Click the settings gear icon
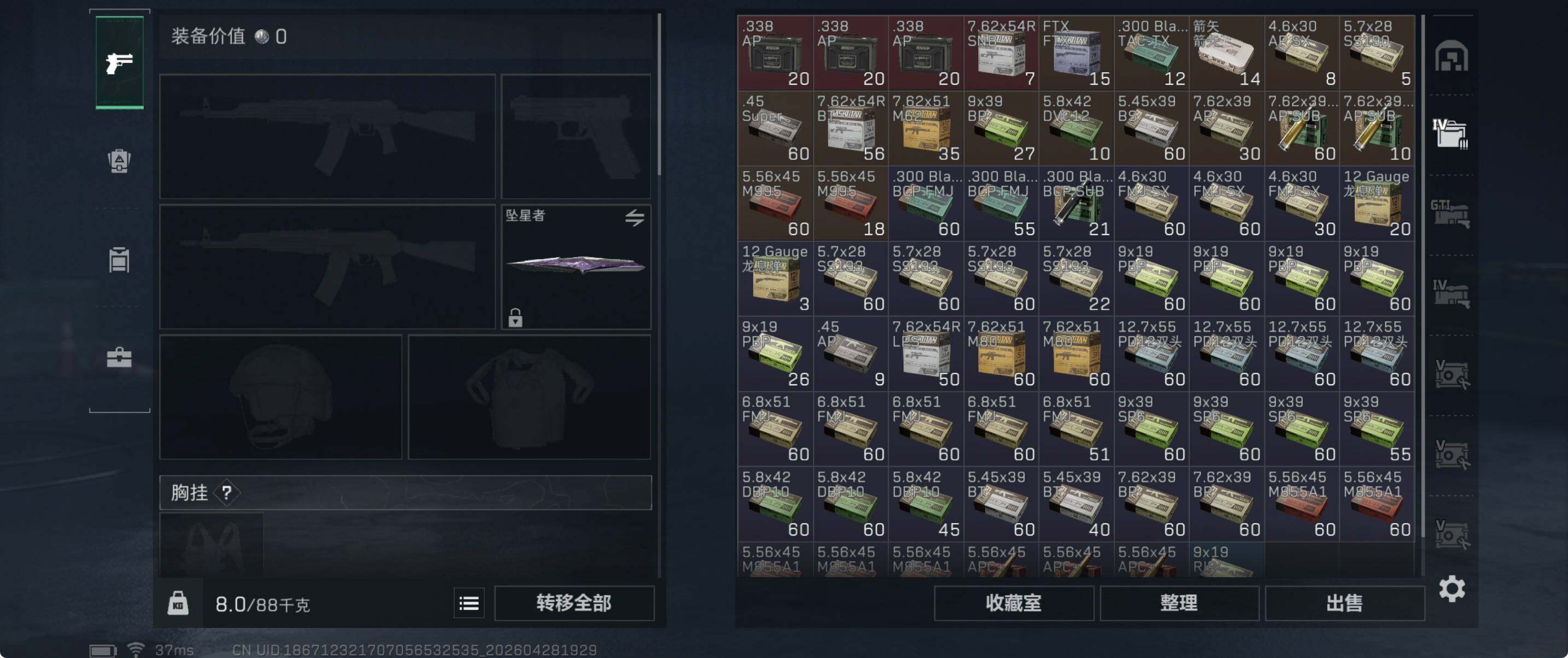The image size is (1568, 658). pyautogui.click(x=1452, y=589)
